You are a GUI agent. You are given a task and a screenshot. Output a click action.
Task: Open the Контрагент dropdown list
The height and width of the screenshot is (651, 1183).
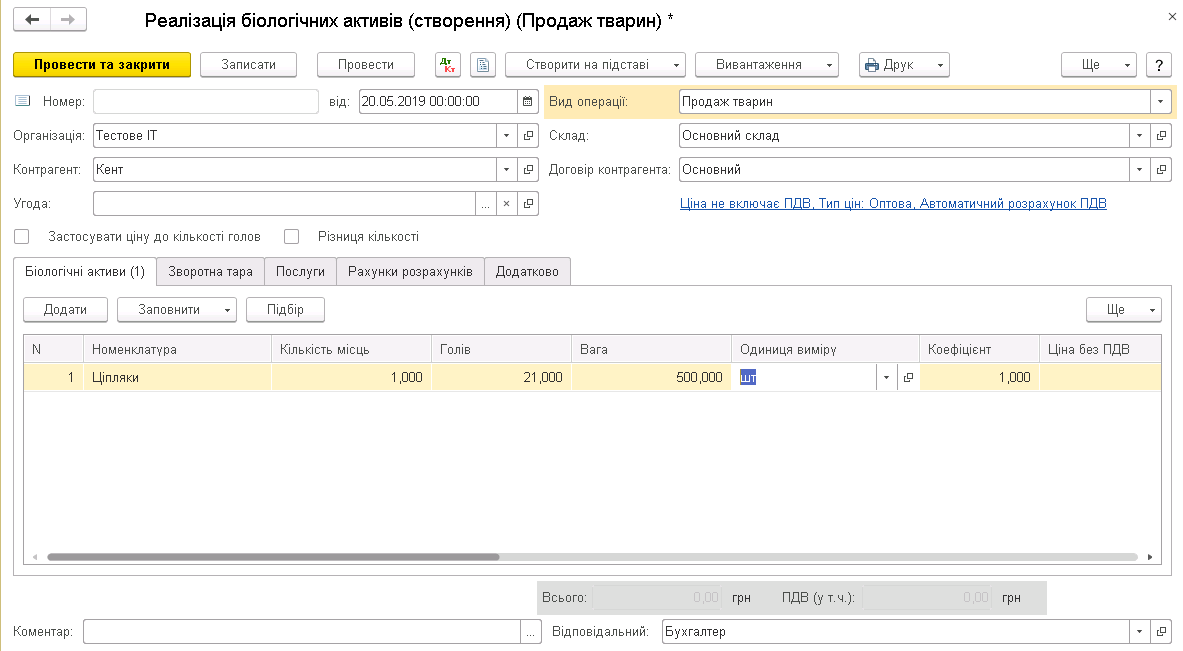pos(506,170)
